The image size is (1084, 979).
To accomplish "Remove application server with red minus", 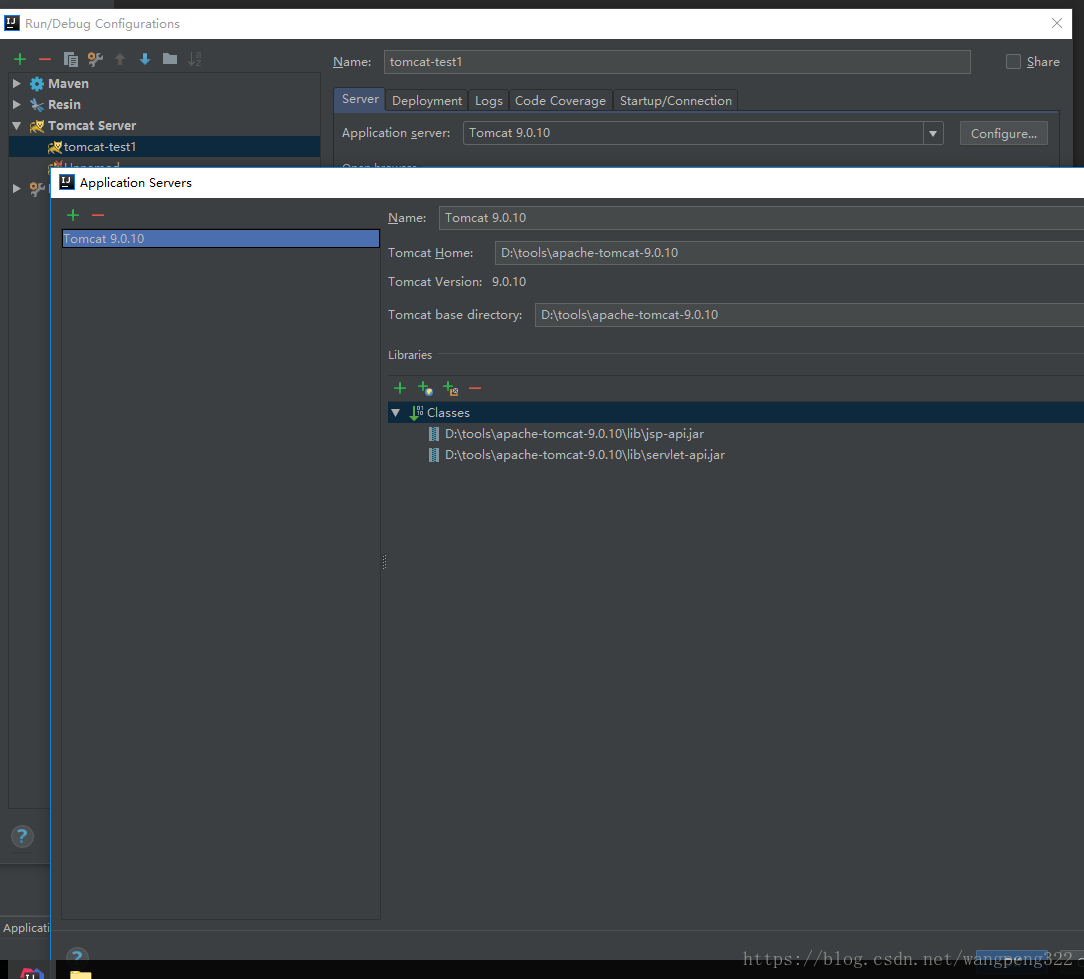I will tap(98, 215).
